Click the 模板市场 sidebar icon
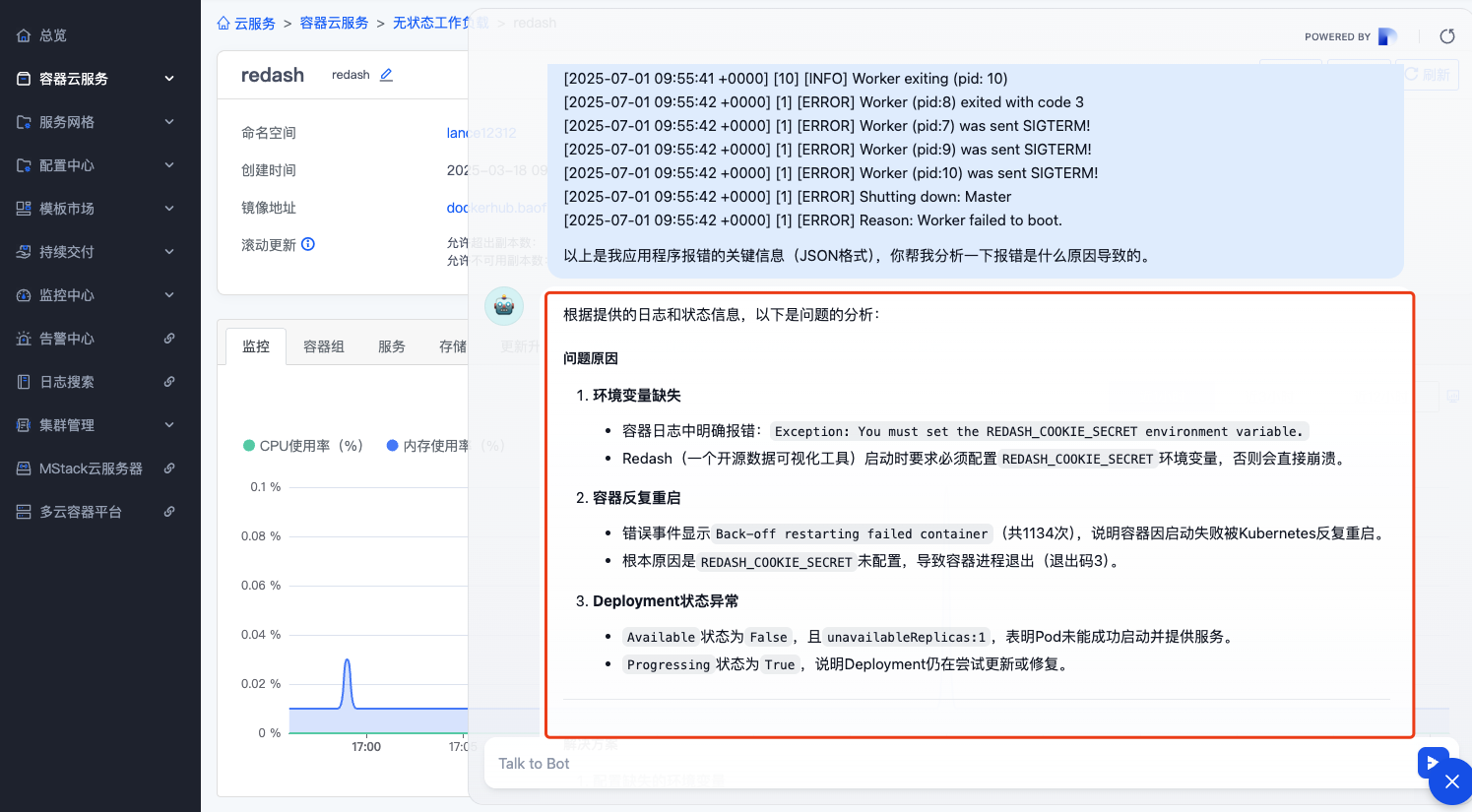 click(x=24, y=209)
